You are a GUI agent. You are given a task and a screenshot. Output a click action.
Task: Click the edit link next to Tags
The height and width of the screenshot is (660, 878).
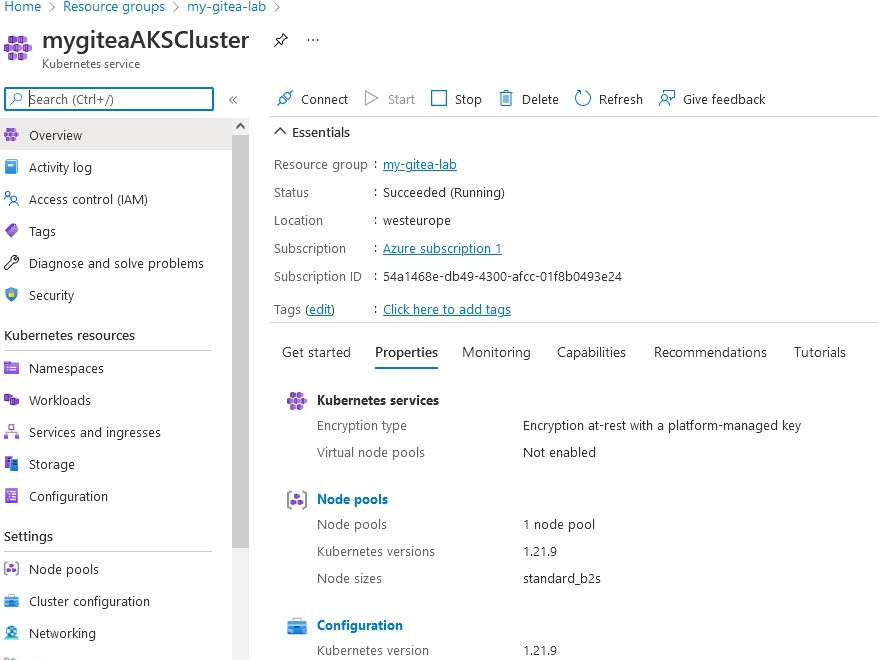pos(320,310)
